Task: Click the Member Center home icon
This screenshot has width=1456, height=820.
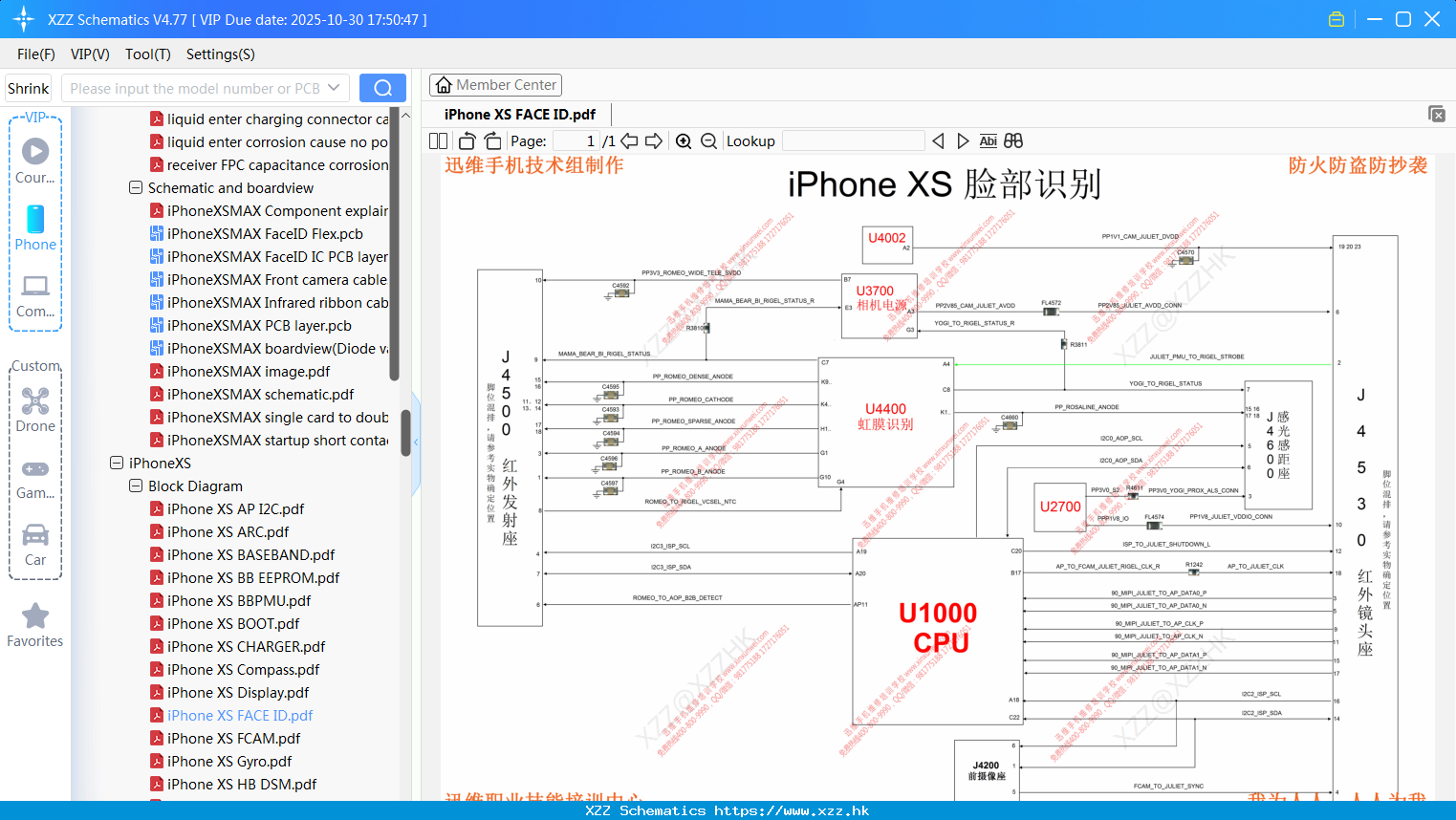Action: click(x=444, y=85)
